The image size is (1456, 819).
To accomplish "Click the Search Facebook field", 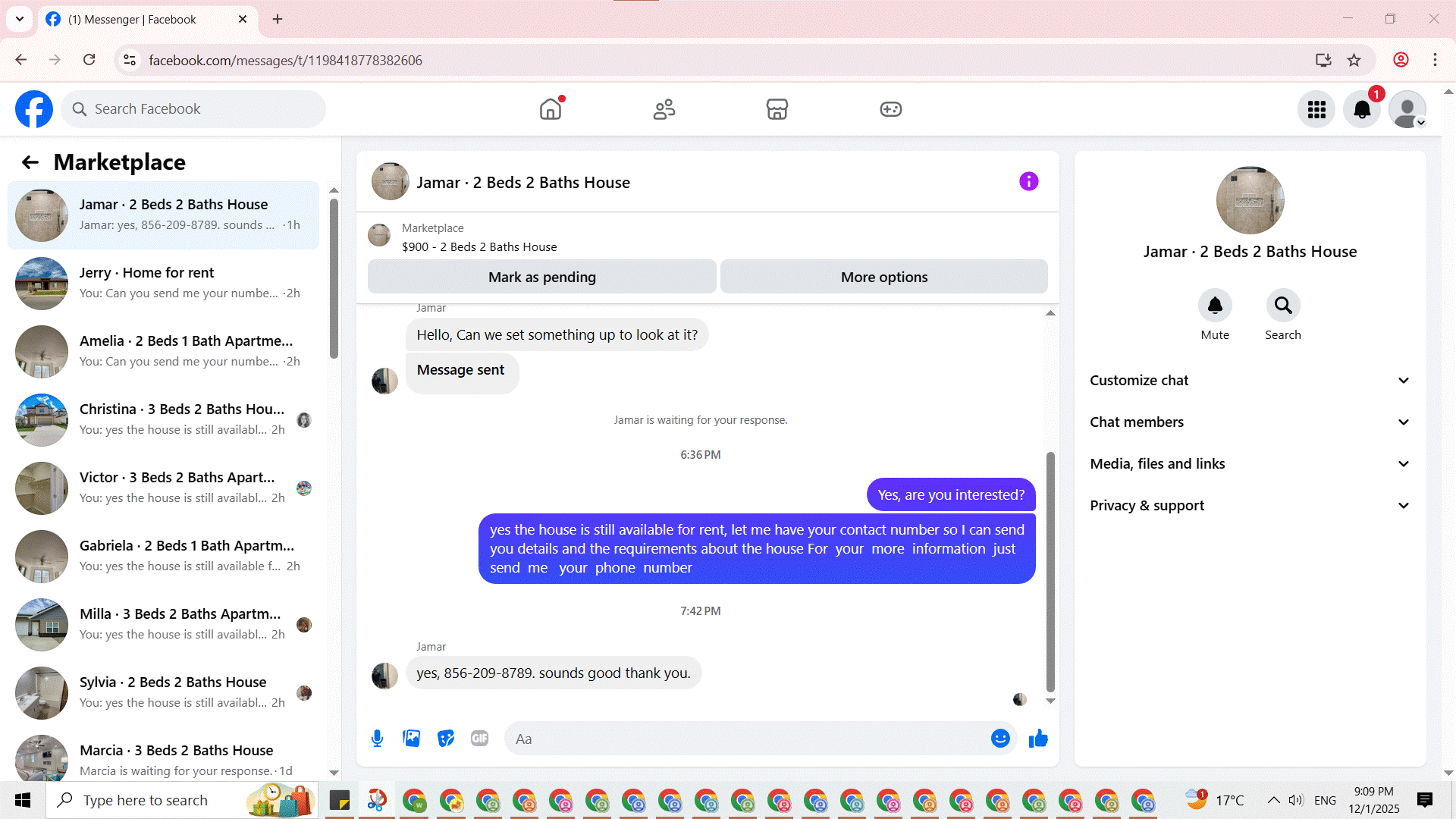I will [193, 109].
